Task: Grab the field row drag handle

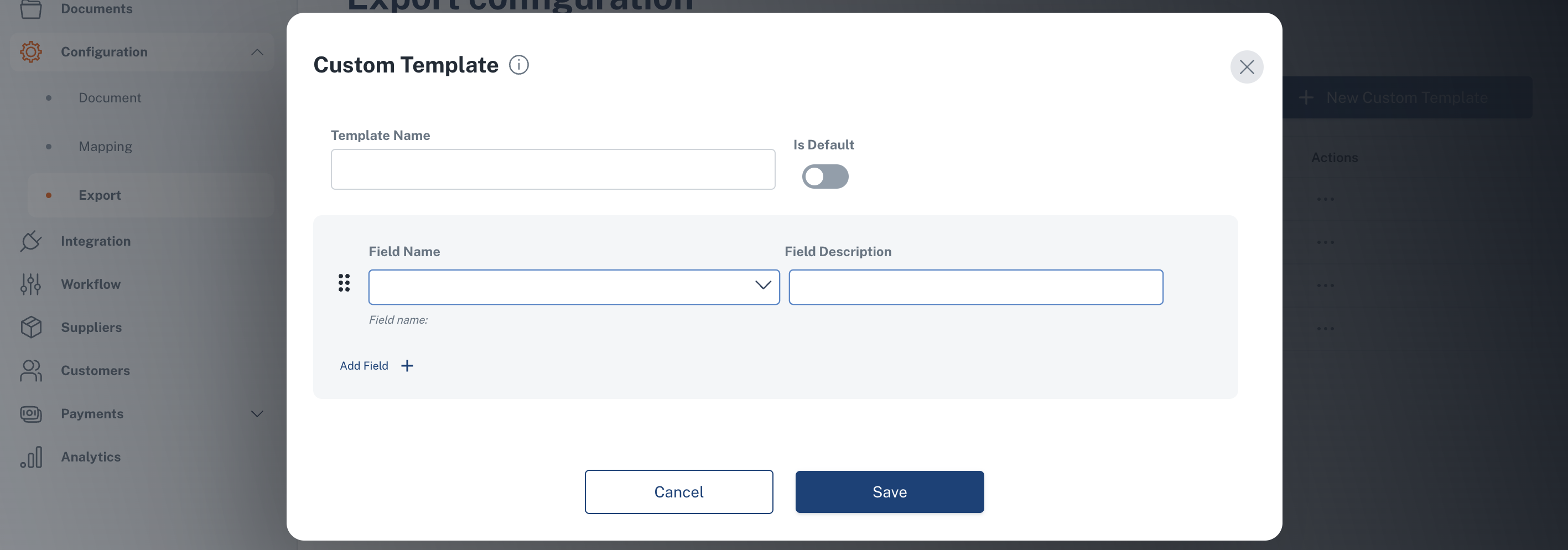Action: tap(344, 283)
